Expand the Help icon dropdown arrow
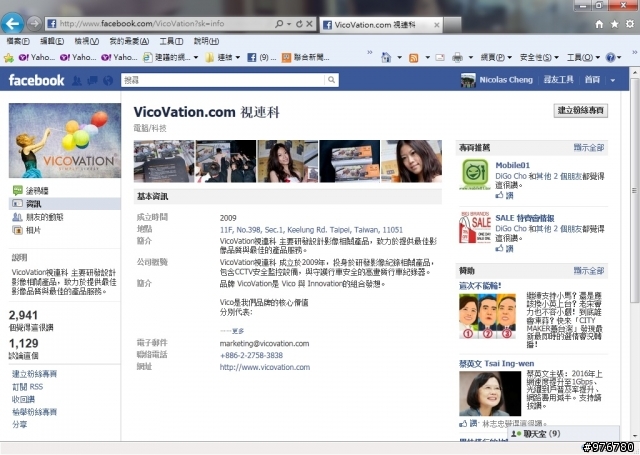Screen dimensions: 640x455 pyautogui.click(x=619, y=58)
